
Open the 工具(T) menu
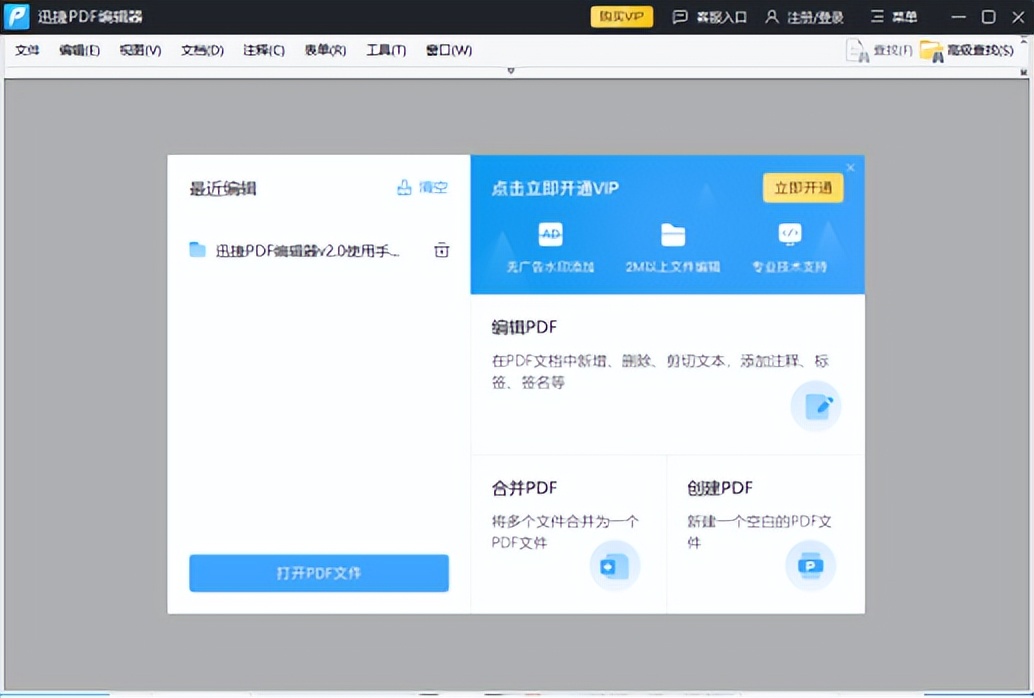[385, 49]
